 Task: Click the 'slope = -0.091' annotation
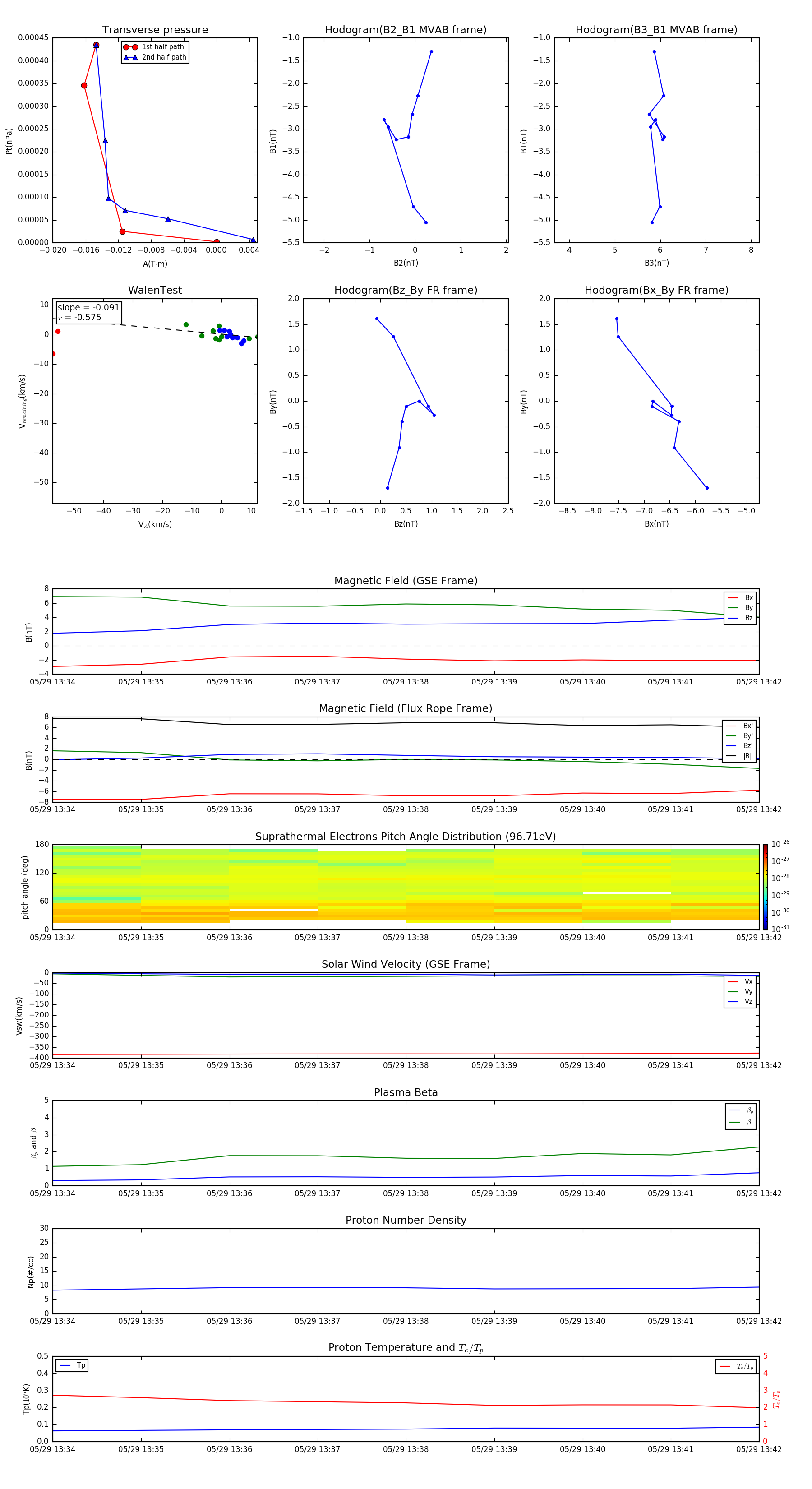coord(88,308)
